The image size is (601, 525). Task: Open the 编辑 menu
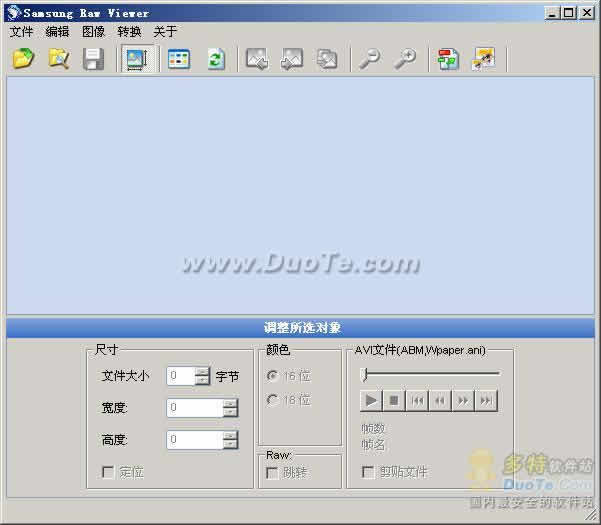click(57, 31)
